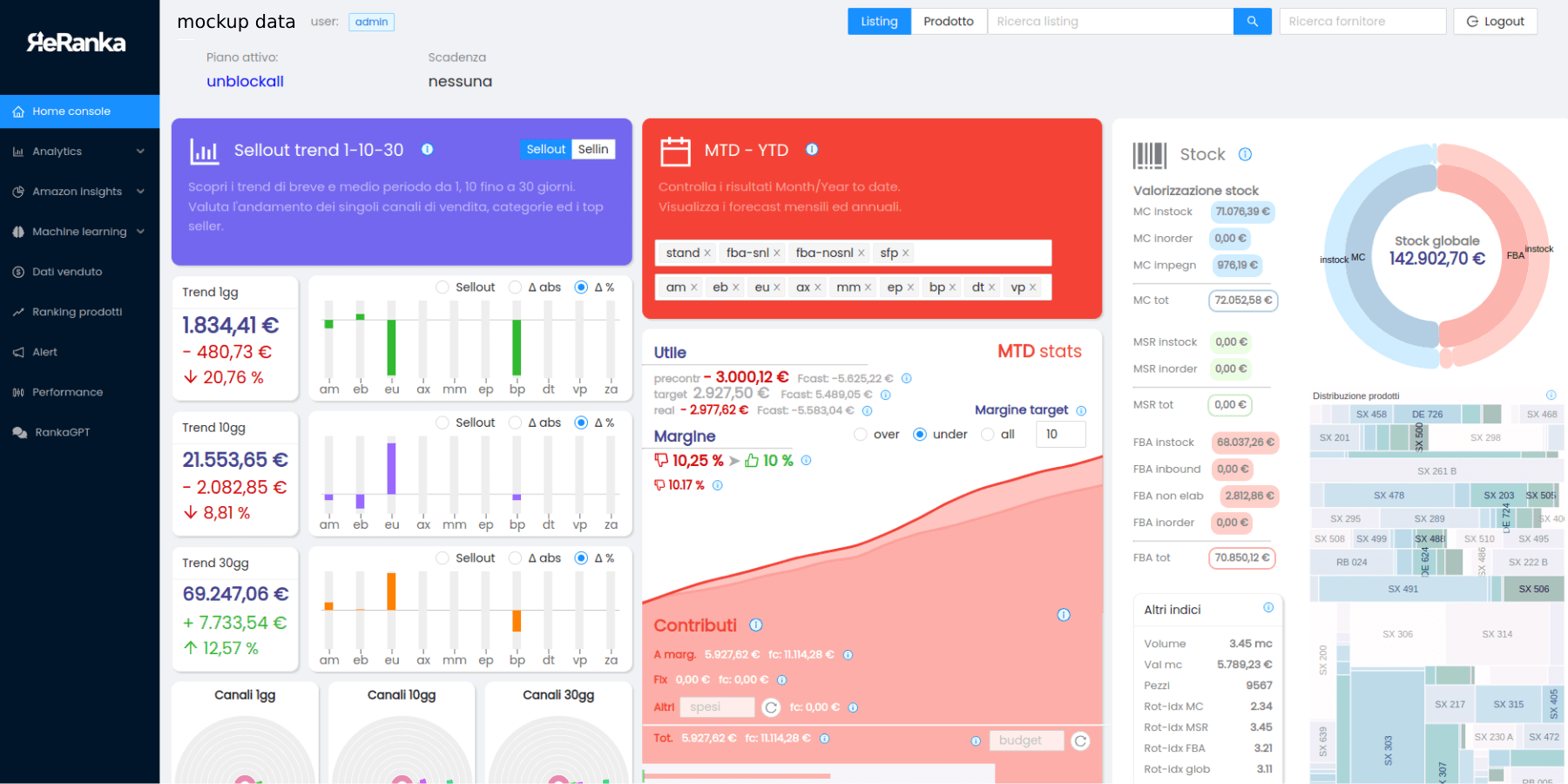This screenshot has width=1568, height=784.
Task: Click refresh icon next to spesi field
Action: click(x=771, y=707)
